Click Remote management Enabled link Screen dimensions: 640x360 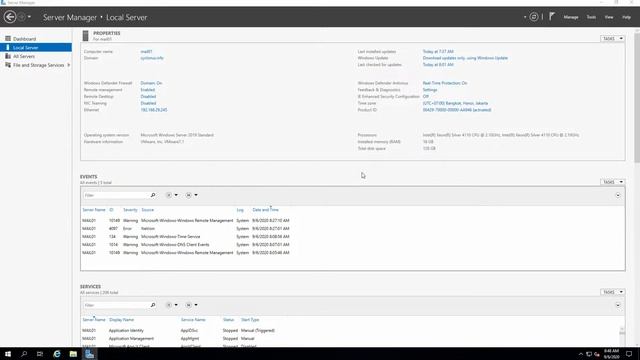147,90
